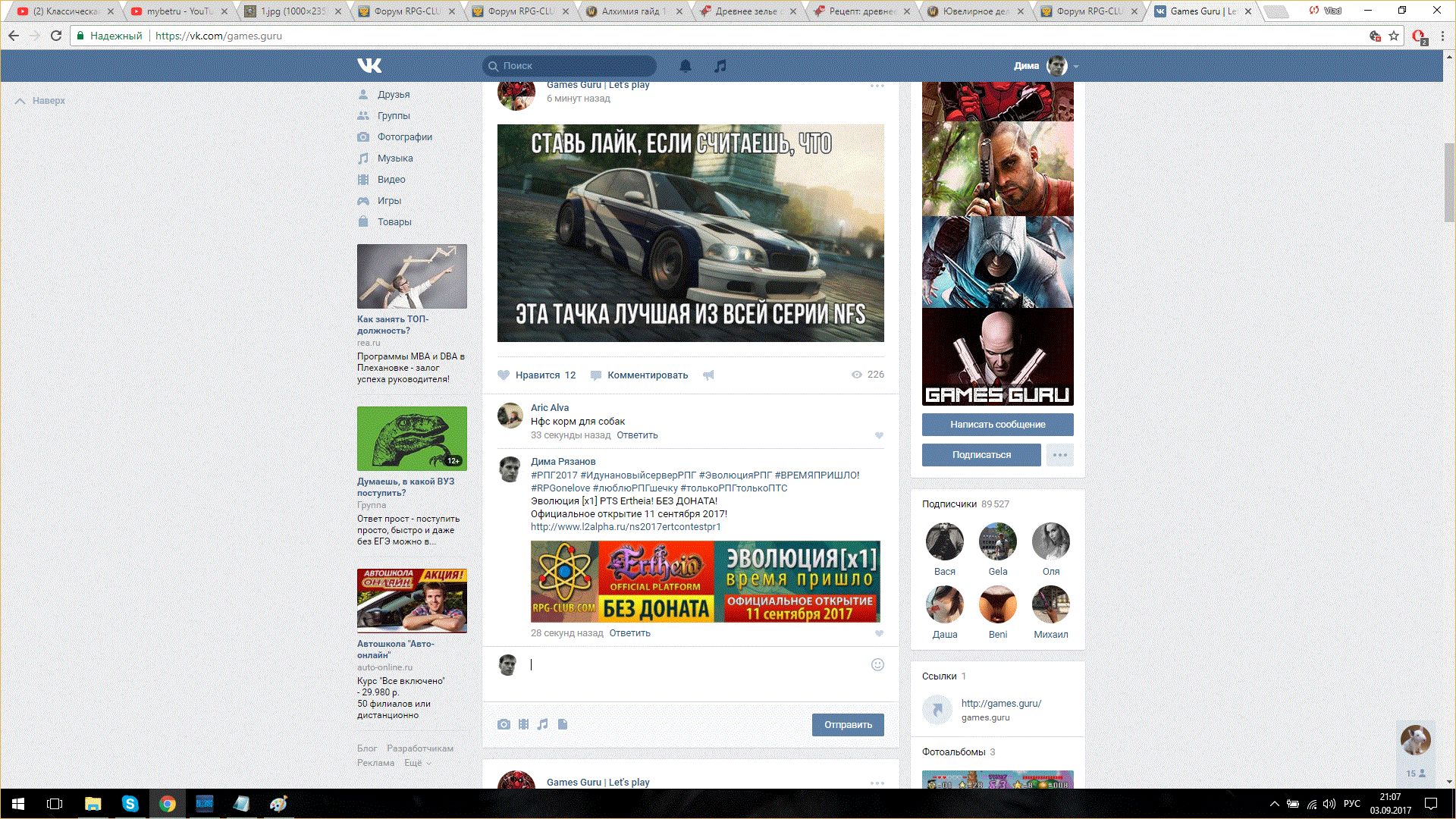Click Ответить under Aric Alva's comment
Screen dimensions: 1456x819
637,435
